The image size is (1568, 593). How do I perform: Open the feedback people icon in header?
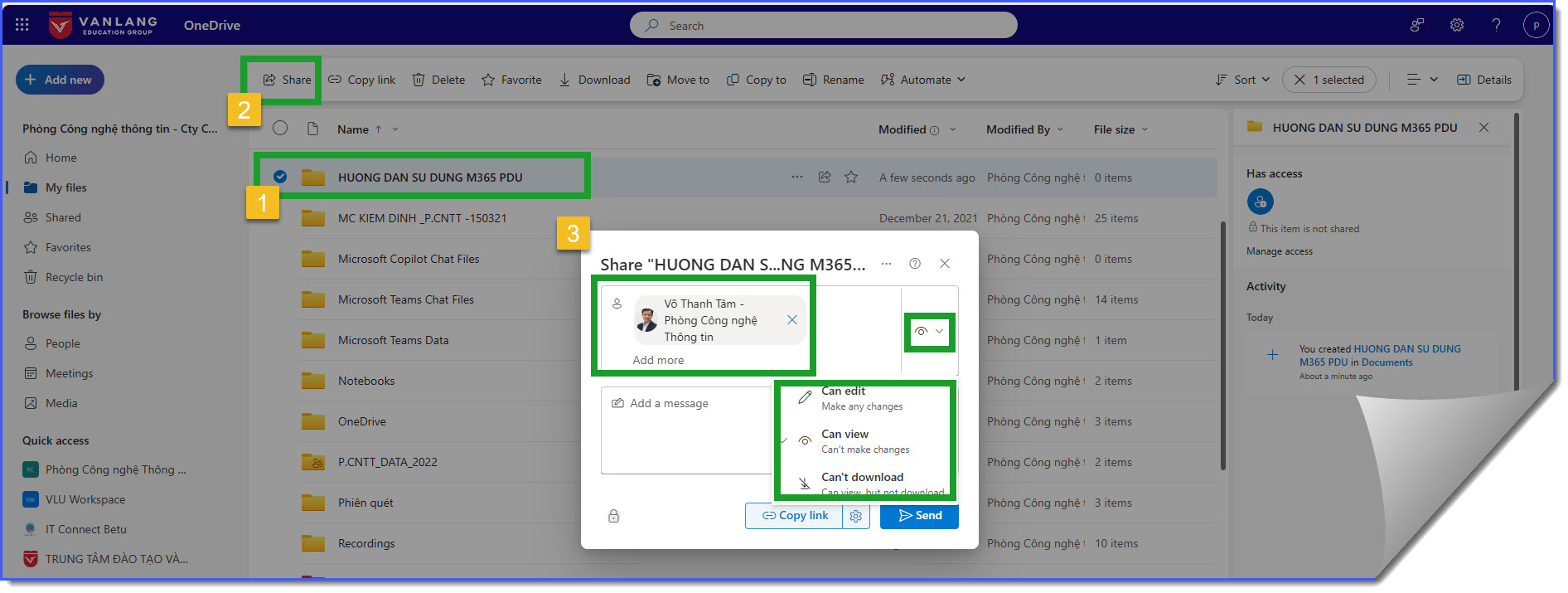pyautogui.click(x=1417, y=25)
